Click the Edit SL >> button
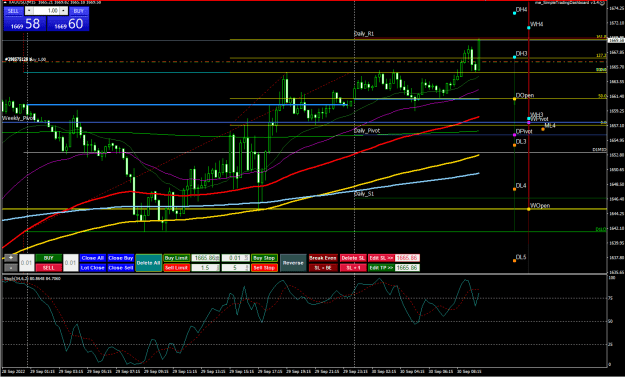 pos(381,258)
